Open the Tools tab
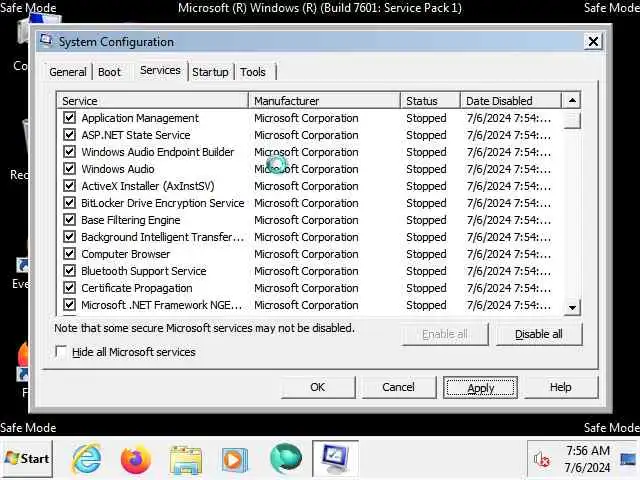Screen dimensions: 640x480 (253, 72)
